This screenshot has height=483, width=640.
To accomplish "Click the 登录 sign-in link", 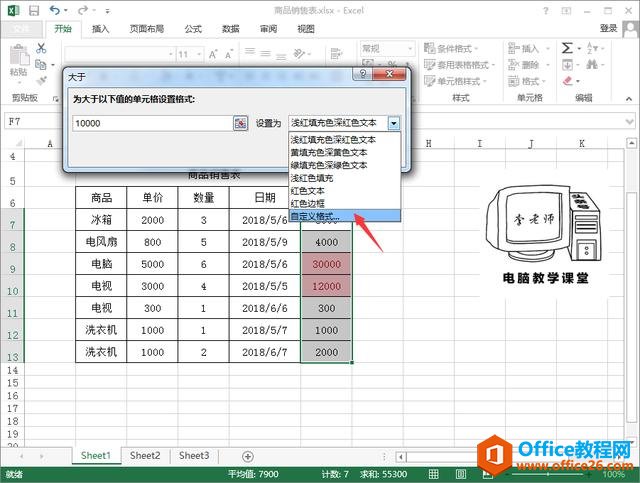I will point(609,28).
